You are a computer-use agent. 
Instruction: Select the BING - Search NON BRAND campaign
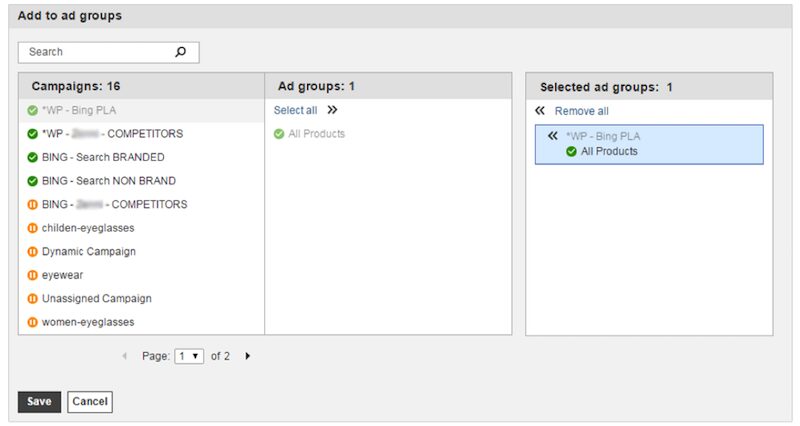tap(108, 181)
